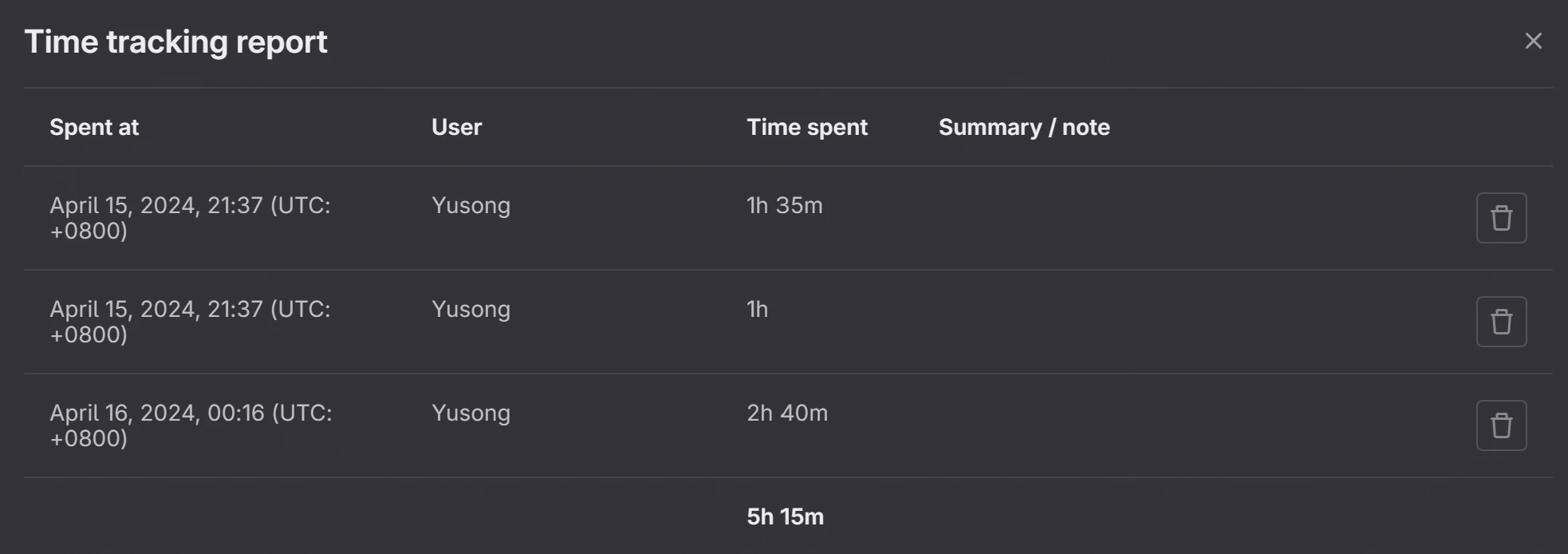Screen dimensions: 1568x554
Task: Select the date of the 1h entry
Action: tap(190, 322)
